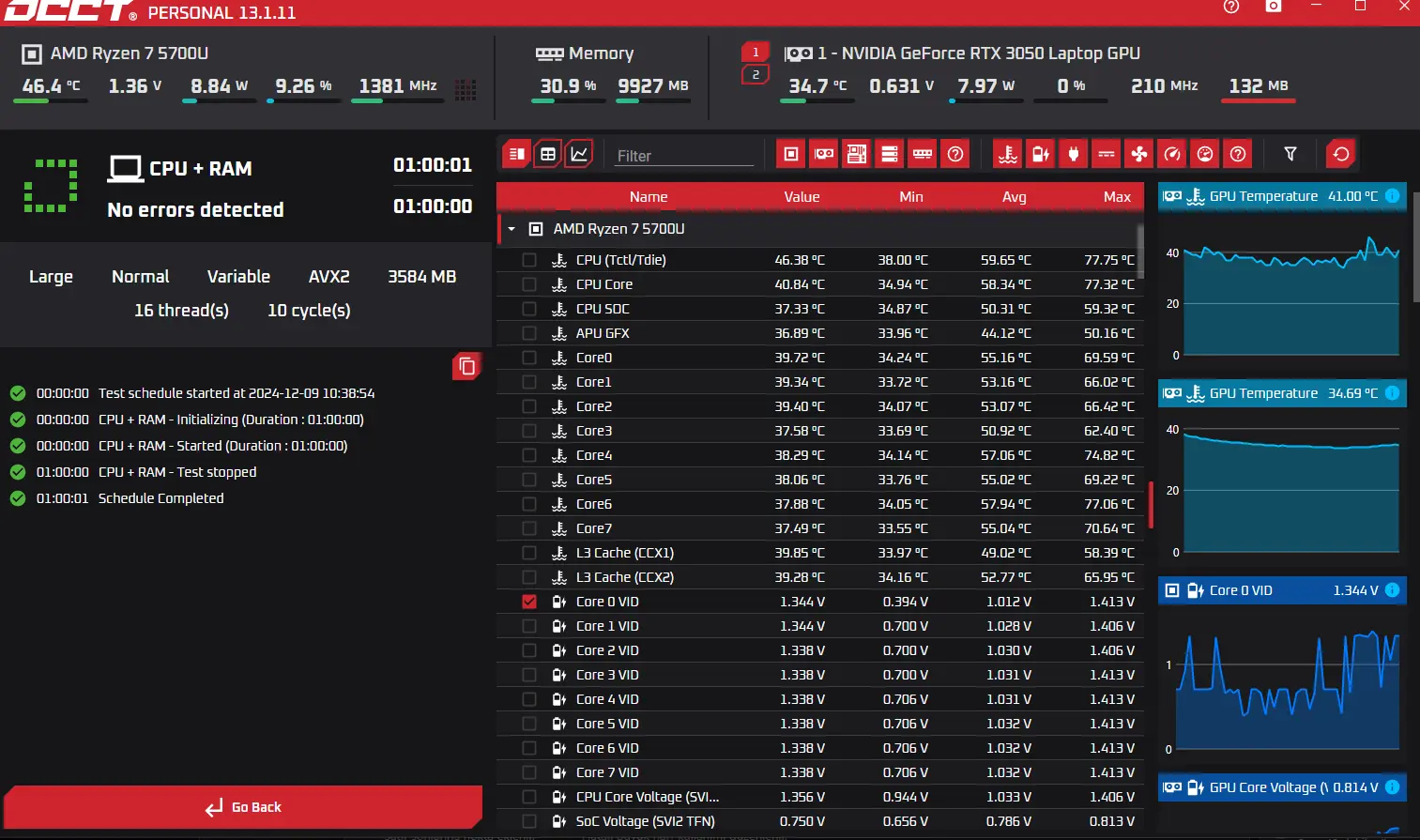Click the '16 thread(s)' setting text
This screenshot has width=1420, height=840.
pos(181,310)
